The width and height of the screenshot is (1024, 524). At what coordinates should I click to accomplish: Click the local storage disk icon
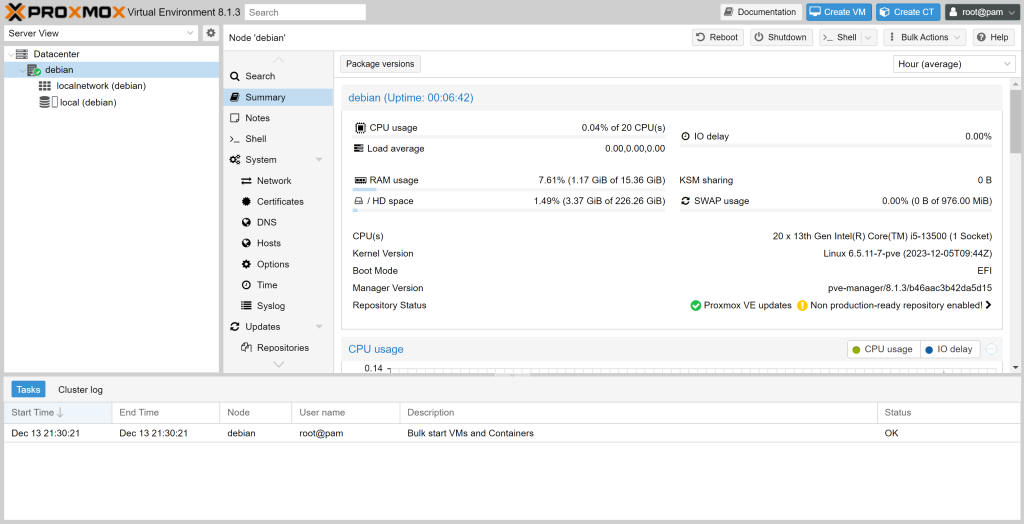click(45, 102)
